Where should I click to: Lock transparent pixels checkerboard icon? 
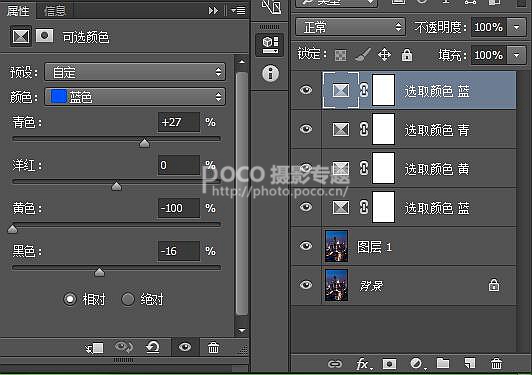coord(340,55)
